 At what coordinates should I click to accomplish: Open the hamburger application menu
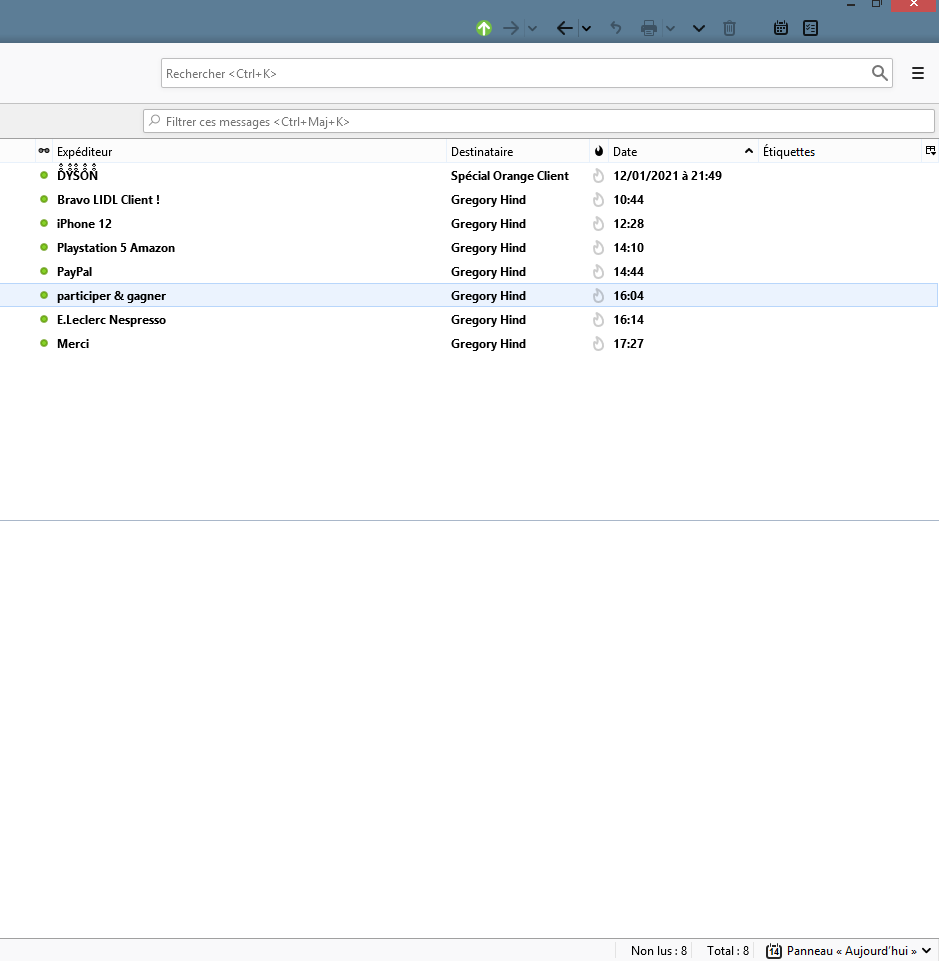(x=918, y=73)
